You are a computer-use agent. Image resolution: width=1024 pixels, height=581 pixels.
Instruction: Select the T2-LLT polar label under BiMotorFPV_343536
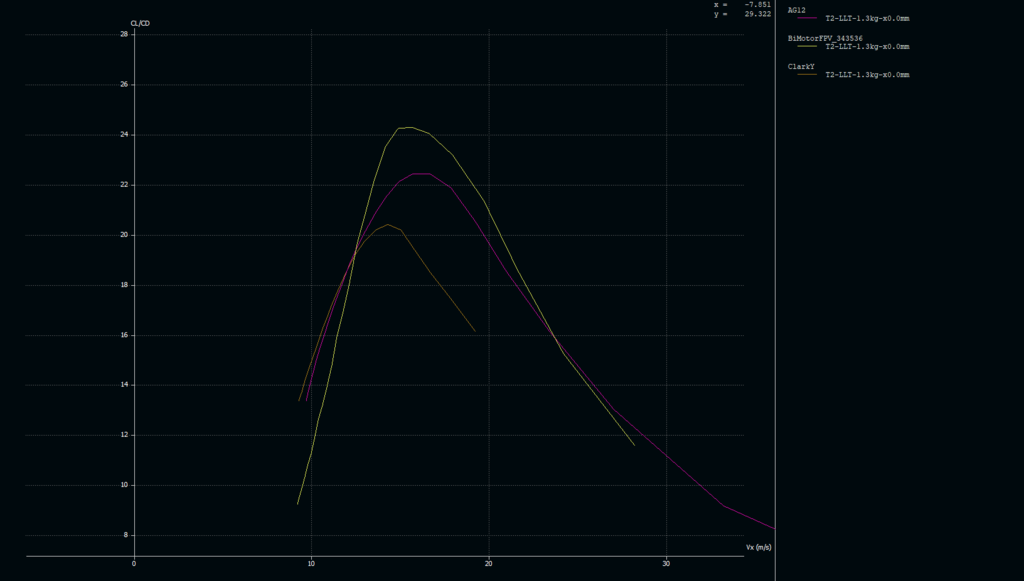[866, 46]
